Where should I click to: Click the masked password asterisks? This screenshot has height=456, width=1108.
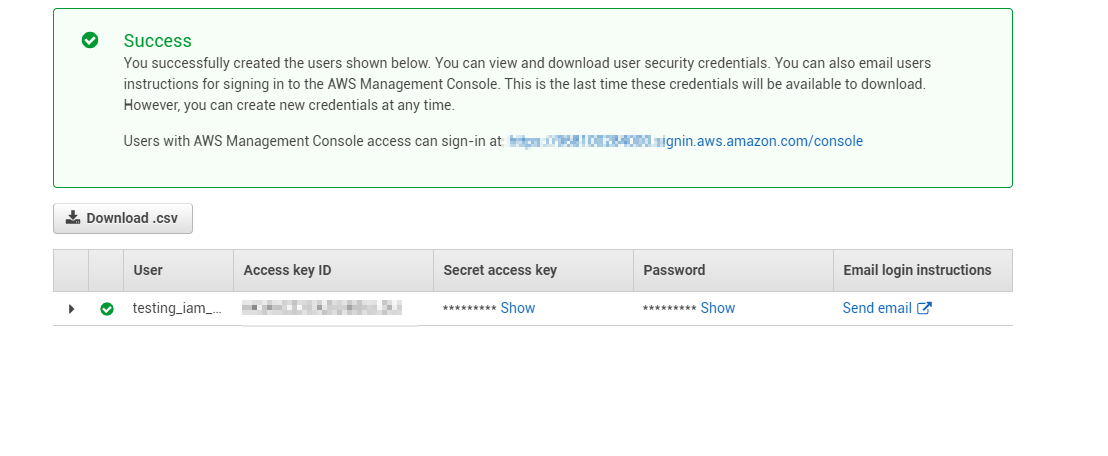click(669, 309)
